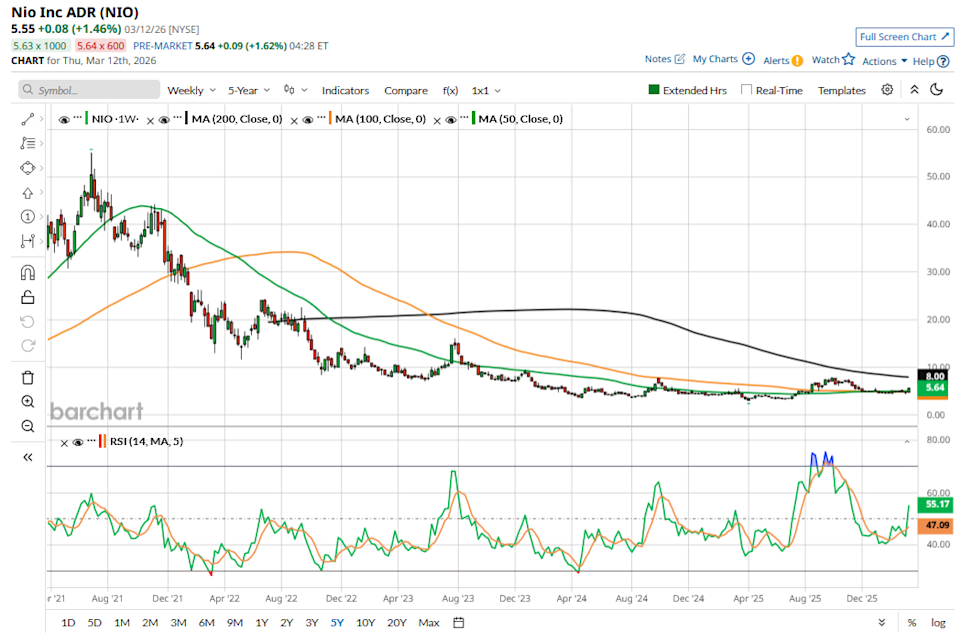
Task: Open the Indicators menu
Action: click(345, 90)
